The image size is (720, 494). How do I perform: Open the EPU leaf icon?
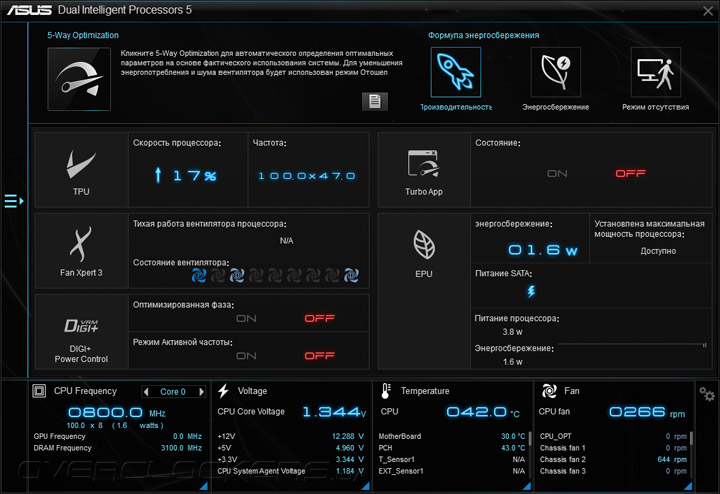pos(424,244)
